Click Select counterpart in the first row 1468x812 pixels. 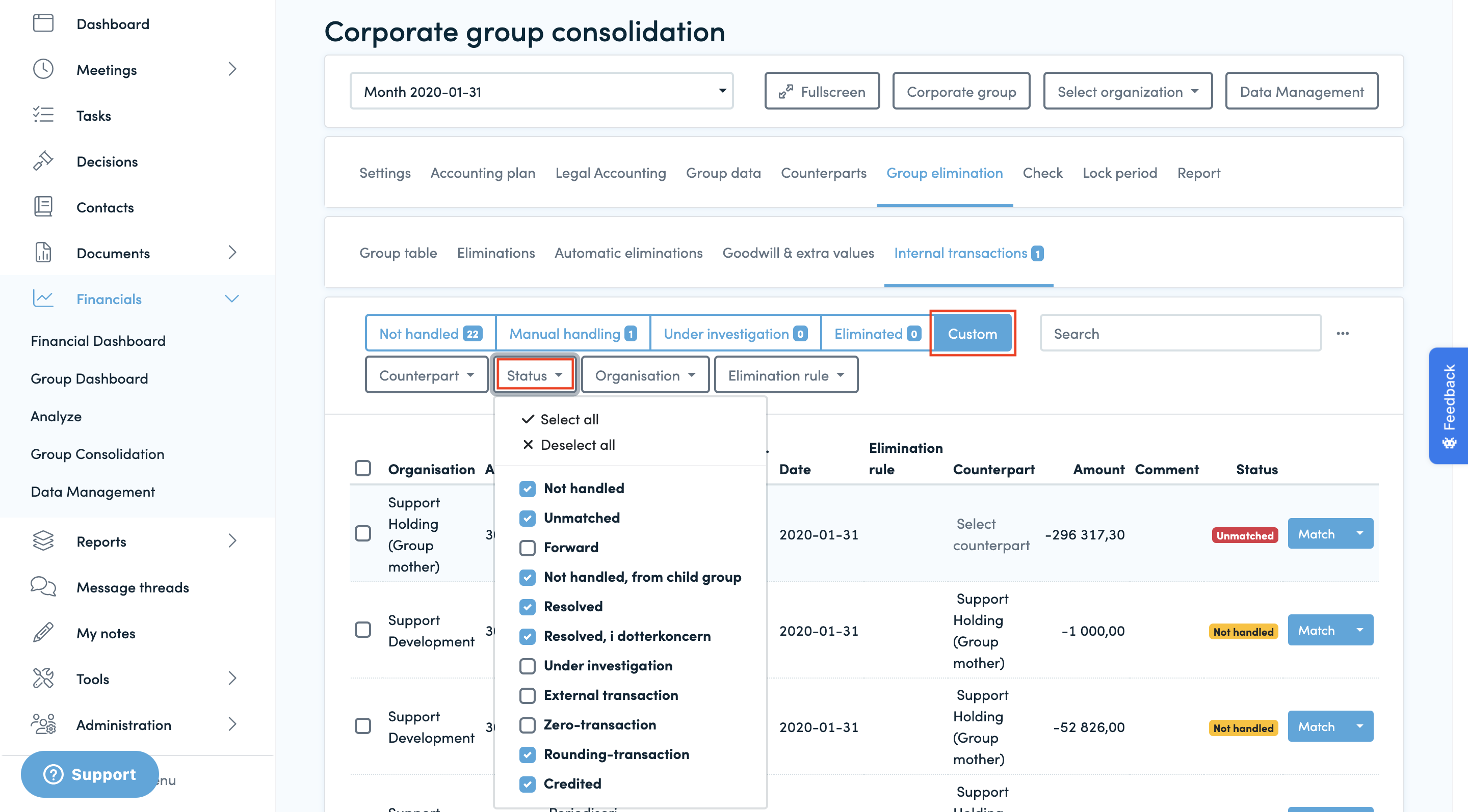coord(991,534)
